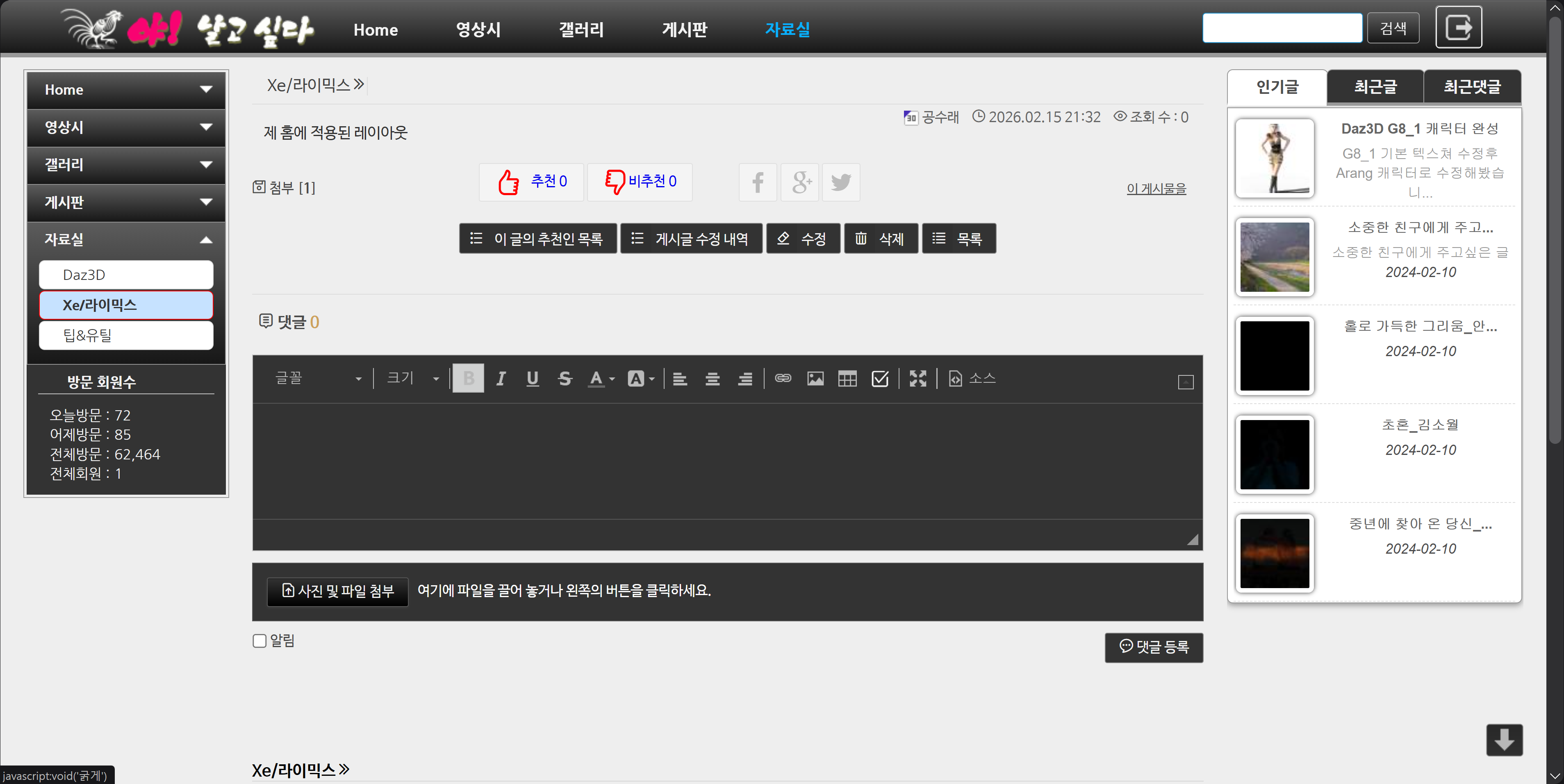1564x784 pixels.
Task: Insert a hyperlink in the comment editor
Action: tap(783, 378)
